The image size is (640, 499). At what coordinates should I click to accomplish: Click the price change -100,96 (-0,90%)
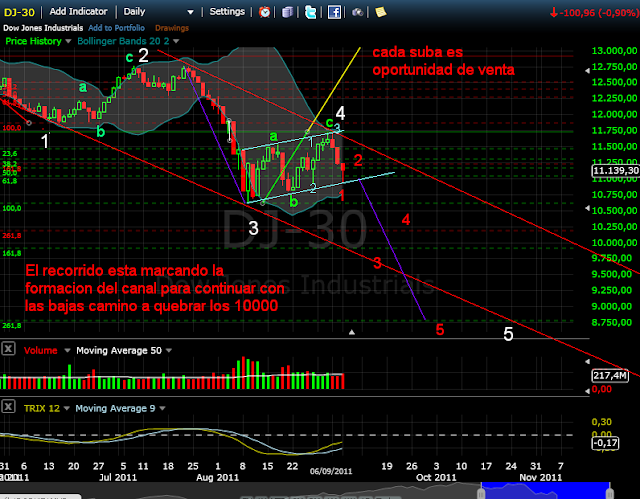pos(594,13)
